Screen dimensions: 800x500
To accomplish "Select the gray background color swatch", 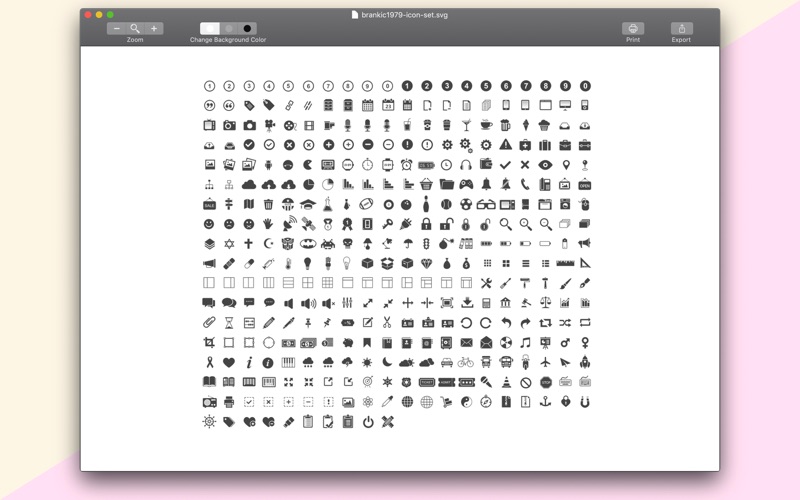I will 229,29.
